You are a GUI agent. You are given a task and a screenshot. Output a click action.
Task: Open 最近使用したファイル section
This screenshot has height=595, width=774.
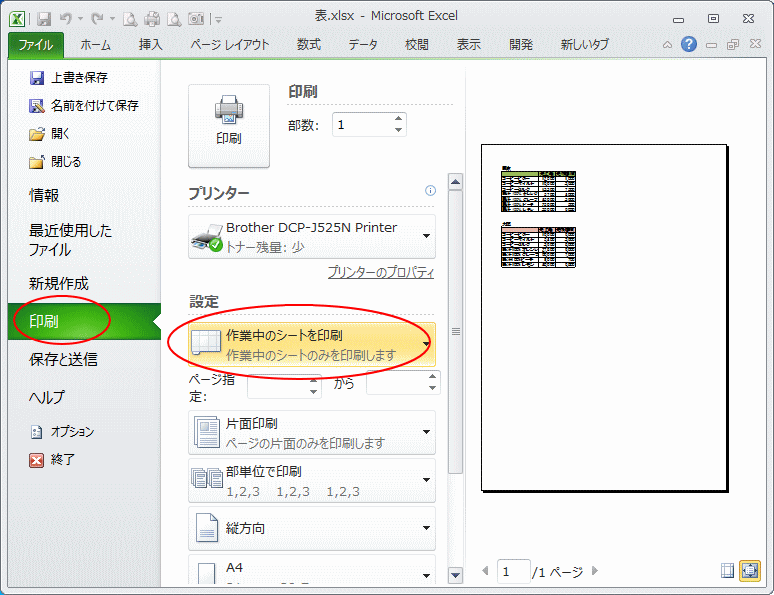[70, 240]
